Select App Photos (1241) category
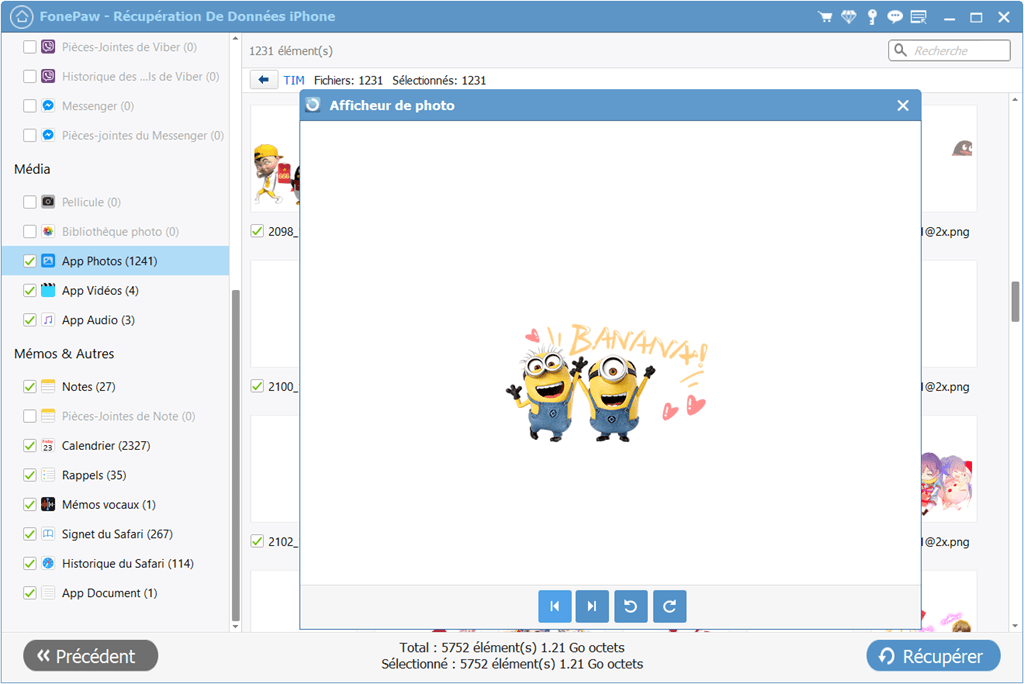Viewport: 1024px width, 684px height. 116,261
